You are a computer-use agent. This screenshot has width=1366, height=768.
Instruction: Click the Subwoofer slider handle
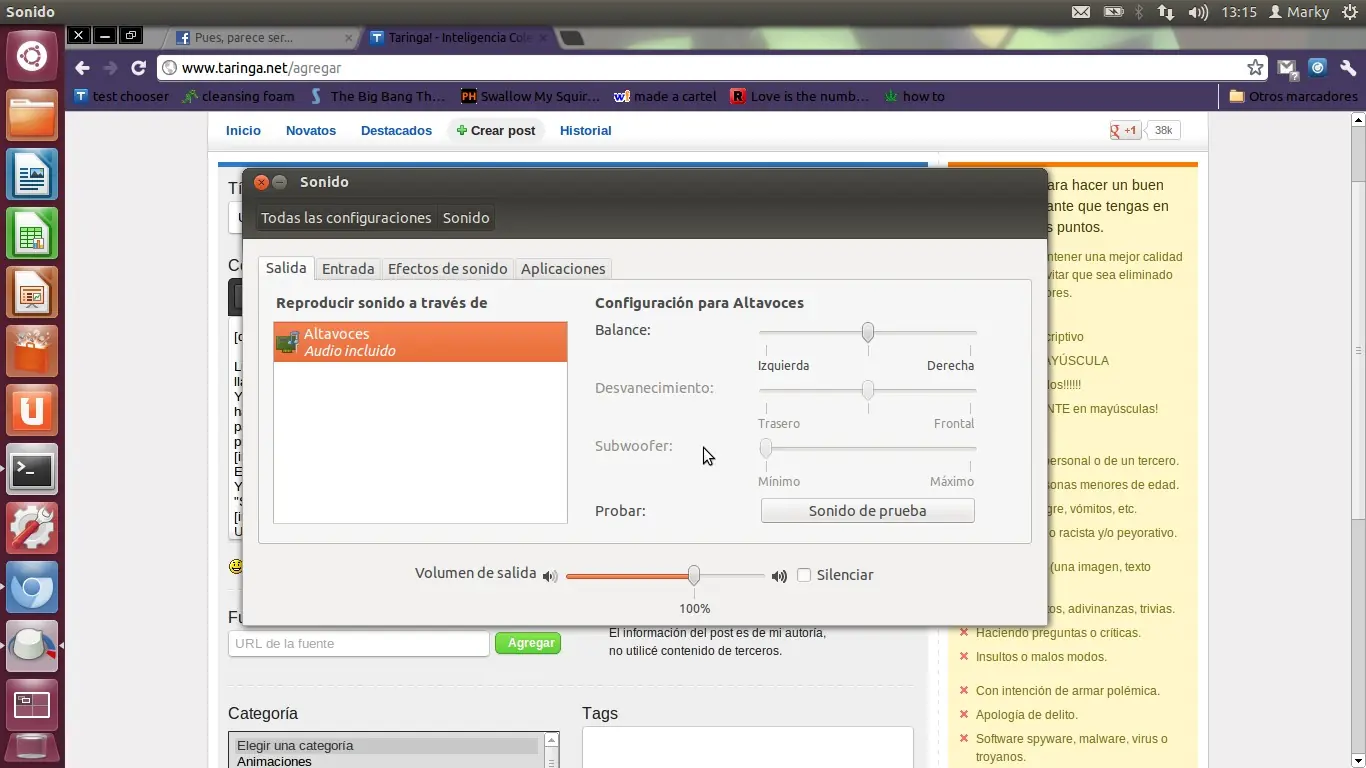(766, 448)
